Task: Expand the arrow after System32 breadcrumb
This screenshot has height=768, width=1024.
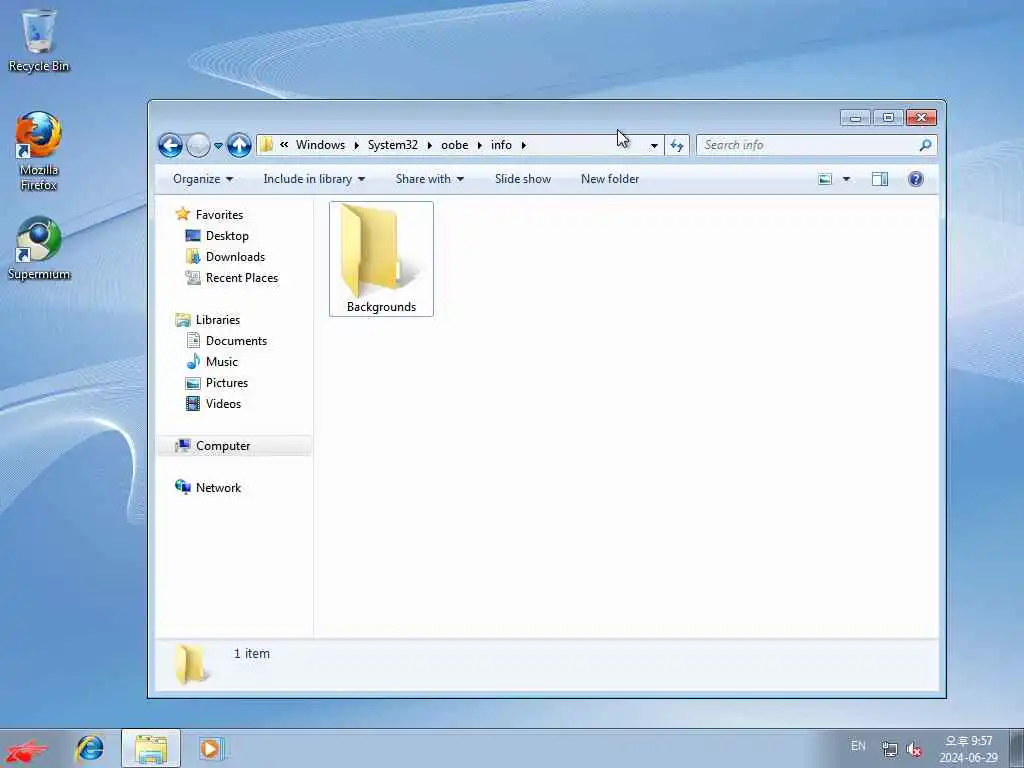Action: click(430, 145)
